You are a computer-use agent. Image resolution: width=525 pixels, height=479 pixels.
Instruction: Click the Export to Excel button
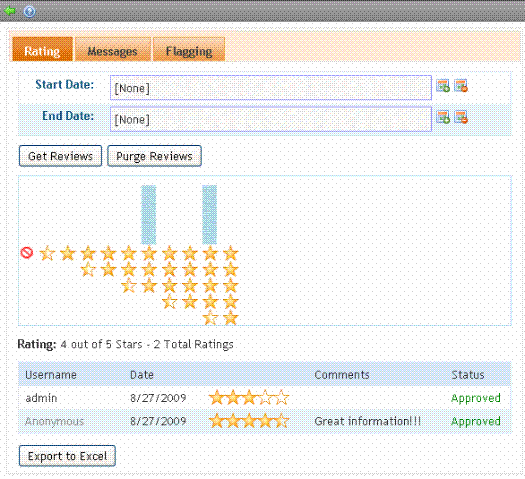[67, 456]
